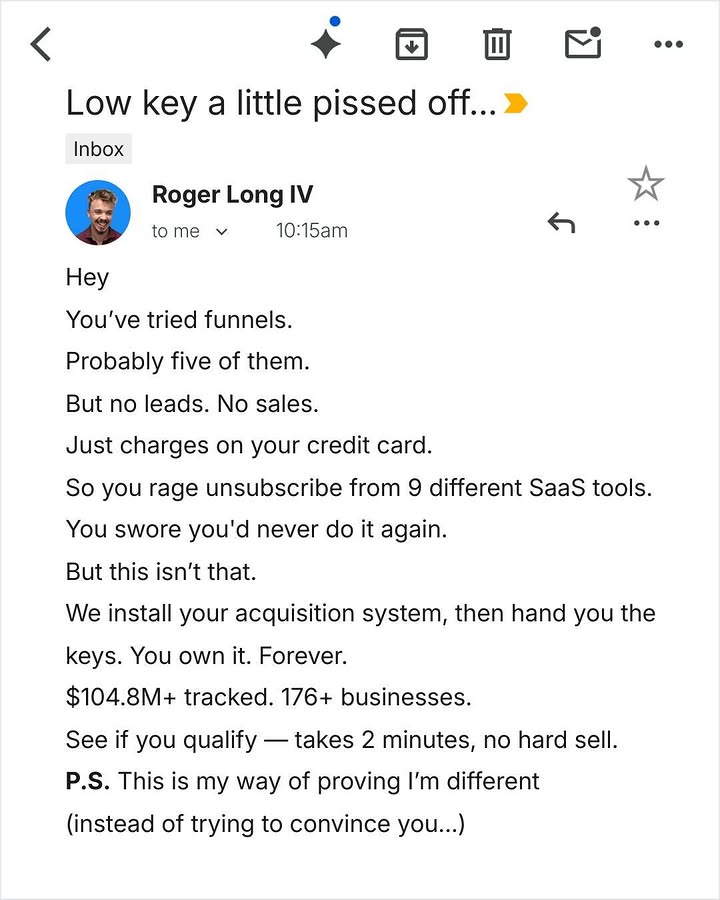The height and width of the screenshot is (900, 720).
Task: Expand recipient details chevron next to 'to me'
Action: 221,232
